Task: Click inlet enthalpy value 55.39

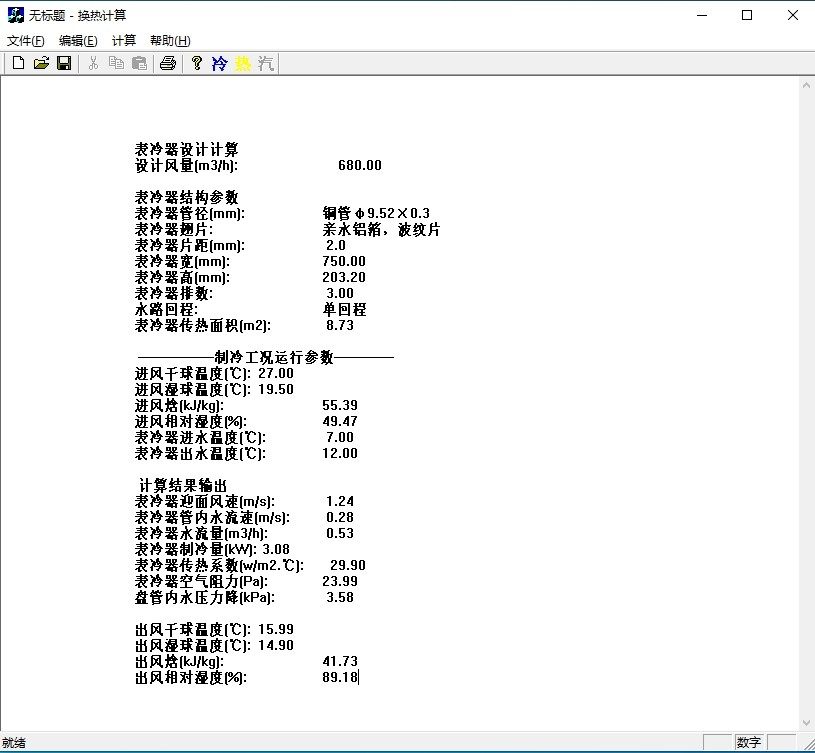Action: point(340,405)
